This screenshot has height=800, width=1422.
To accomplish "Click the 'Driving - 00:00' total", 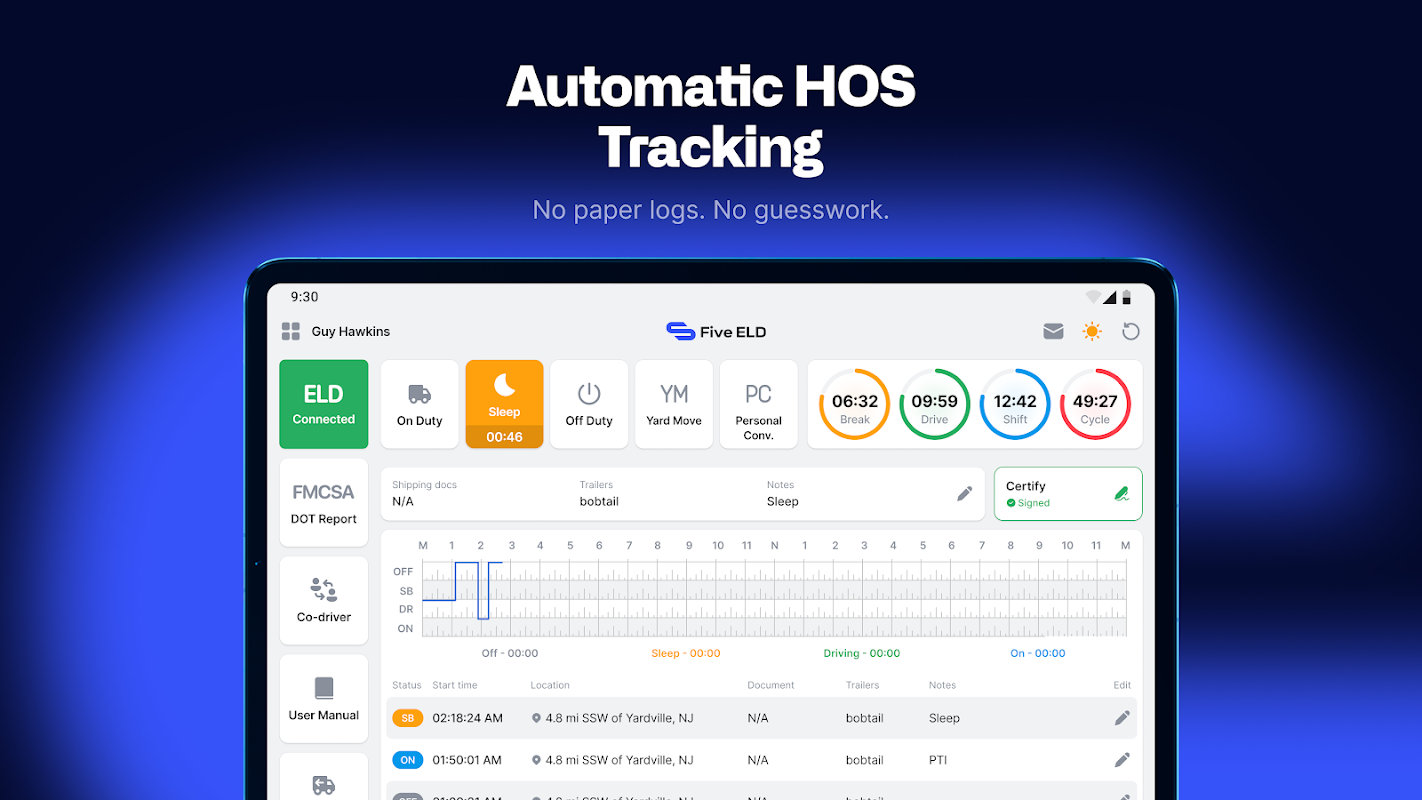I will pos(862,653).
